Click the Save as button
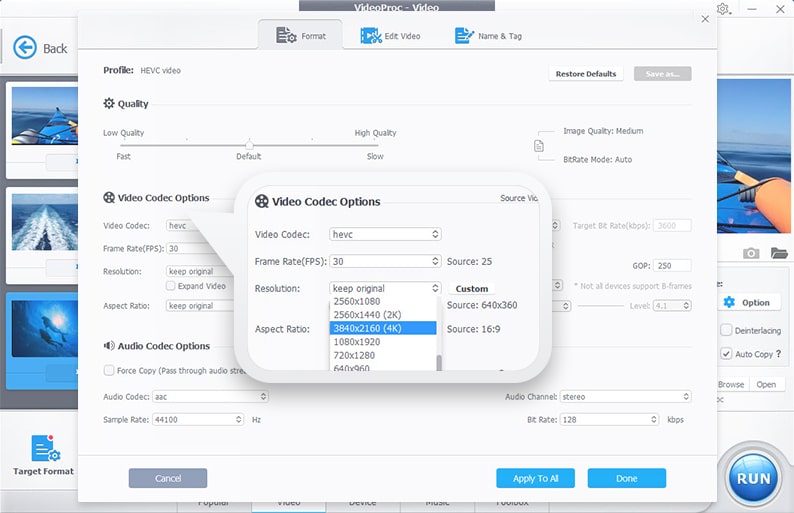The image size is (794, 513). click(662, 74)
